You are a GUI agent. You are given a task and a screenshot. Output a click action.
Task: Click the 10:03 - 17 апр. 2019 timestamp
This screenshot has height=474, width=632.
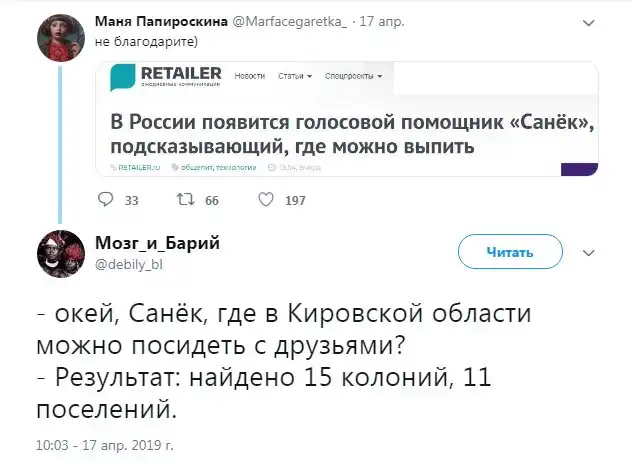104,443
